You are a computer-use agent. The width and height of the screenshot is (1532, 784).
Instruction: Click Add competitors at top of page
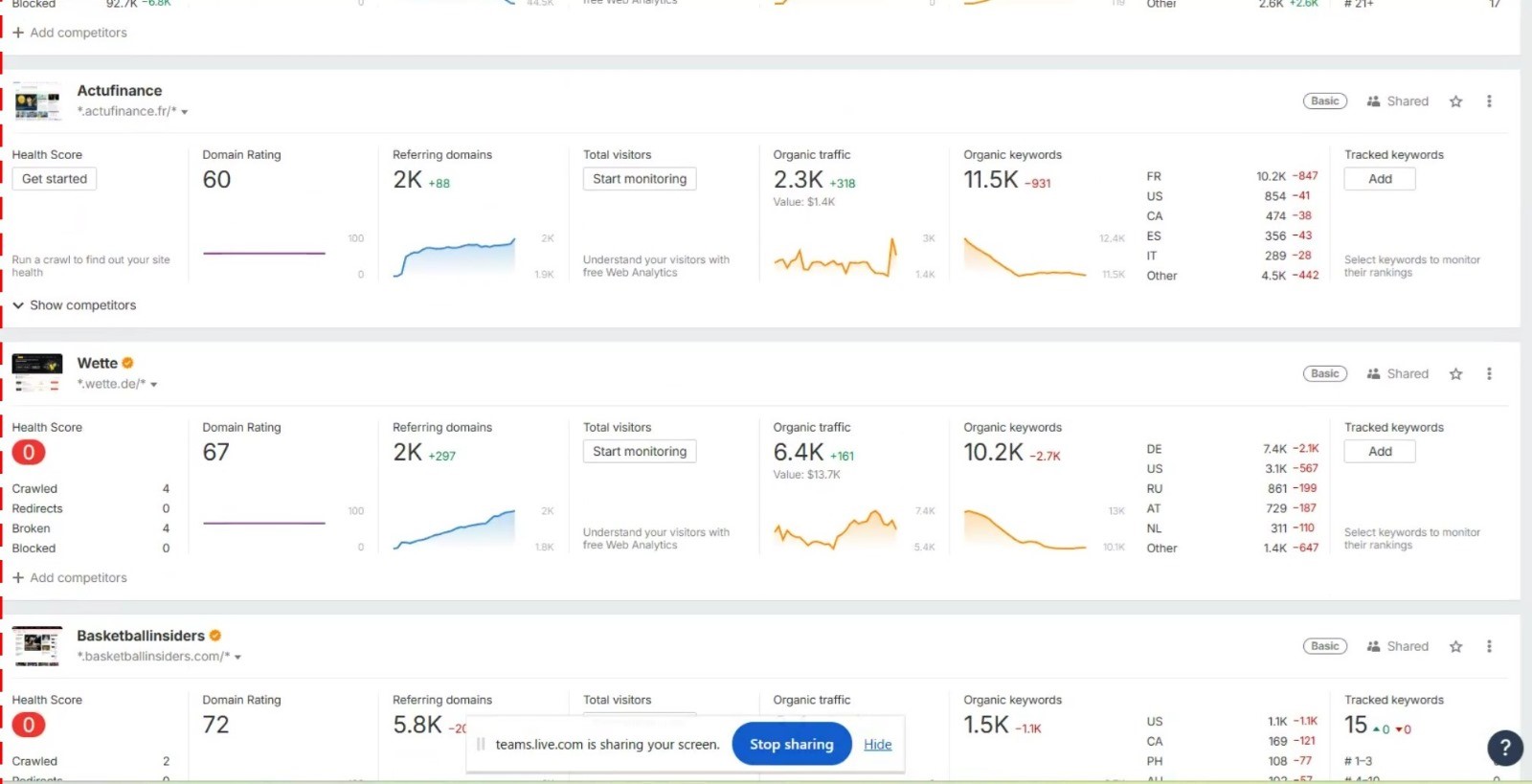pos(69,33)
